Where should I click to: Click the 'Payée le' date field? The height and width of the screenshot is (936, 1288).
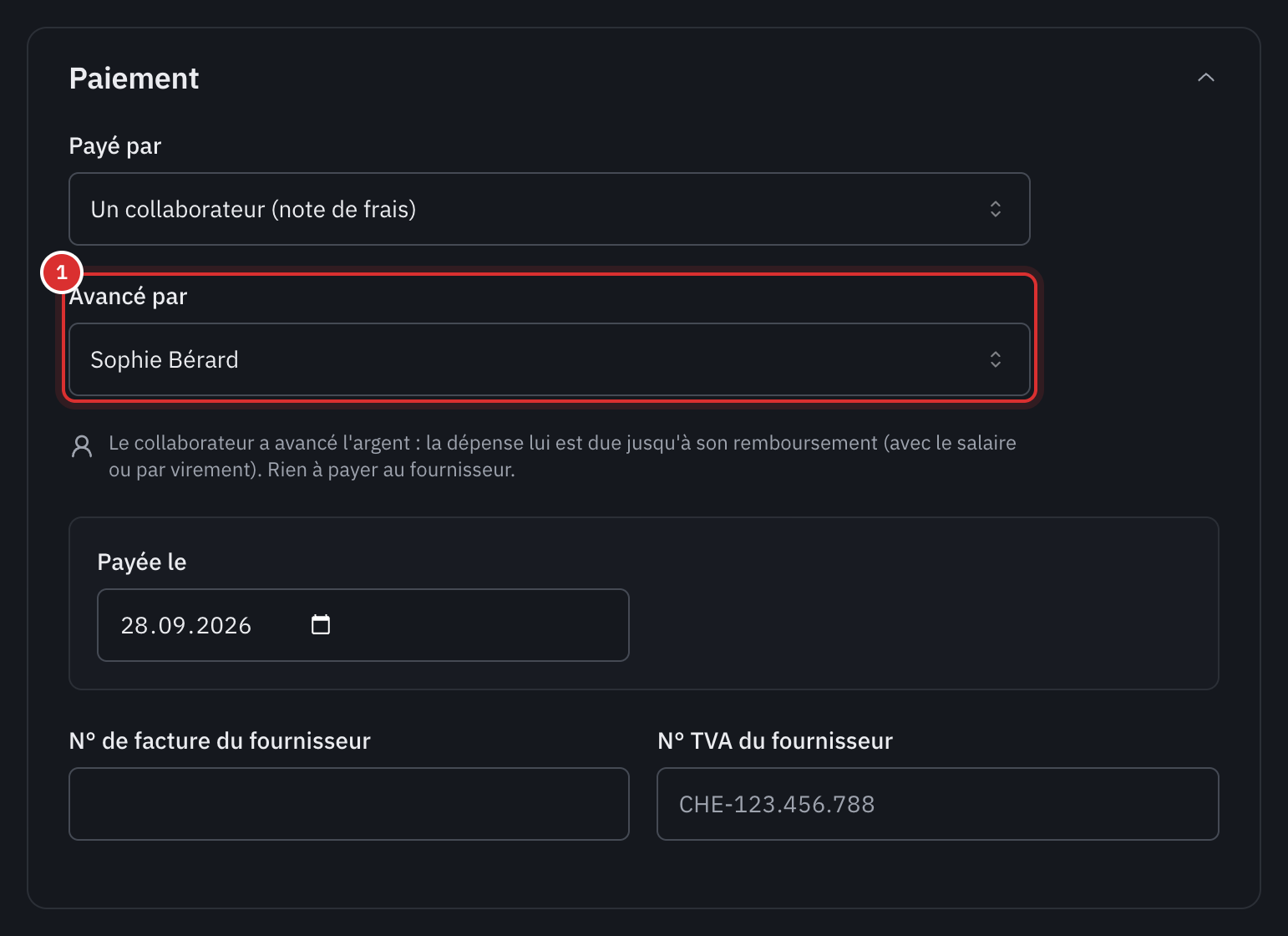(363, 625)
